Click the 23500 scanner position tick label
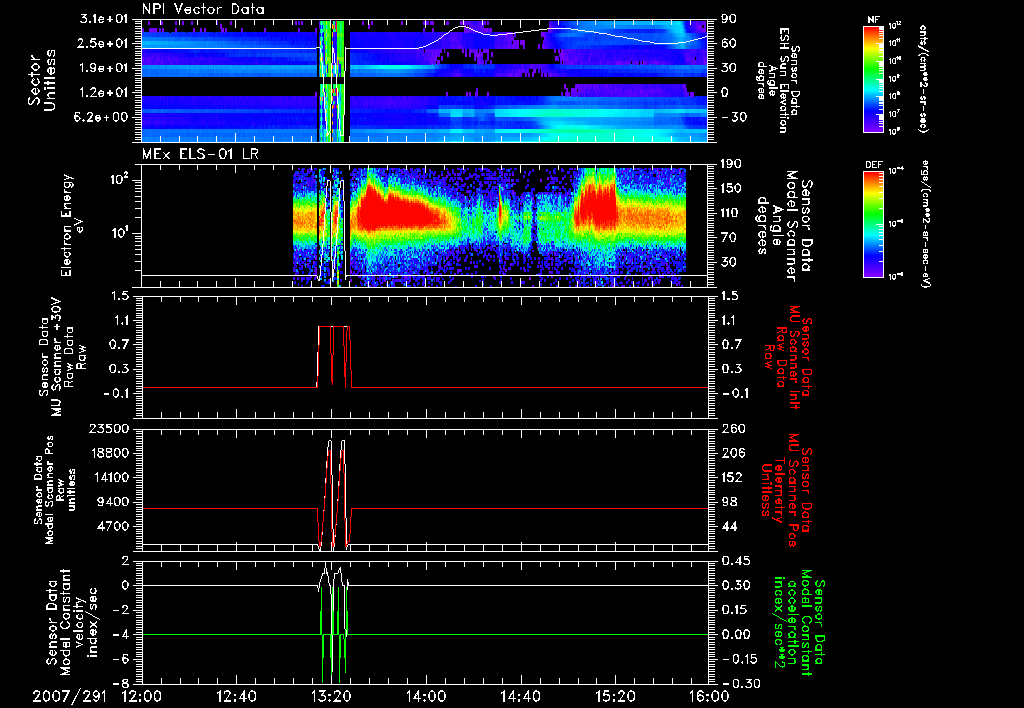Viewport: 1024px width, 708px height. (109, 428)
